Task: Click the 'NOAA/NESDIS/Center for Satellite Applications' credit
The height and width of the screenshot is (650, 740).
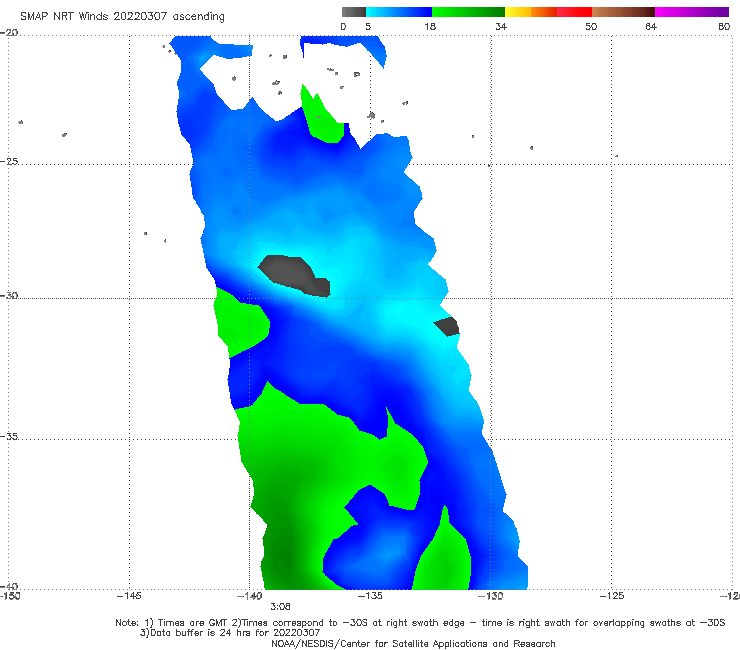Action: 413,644
